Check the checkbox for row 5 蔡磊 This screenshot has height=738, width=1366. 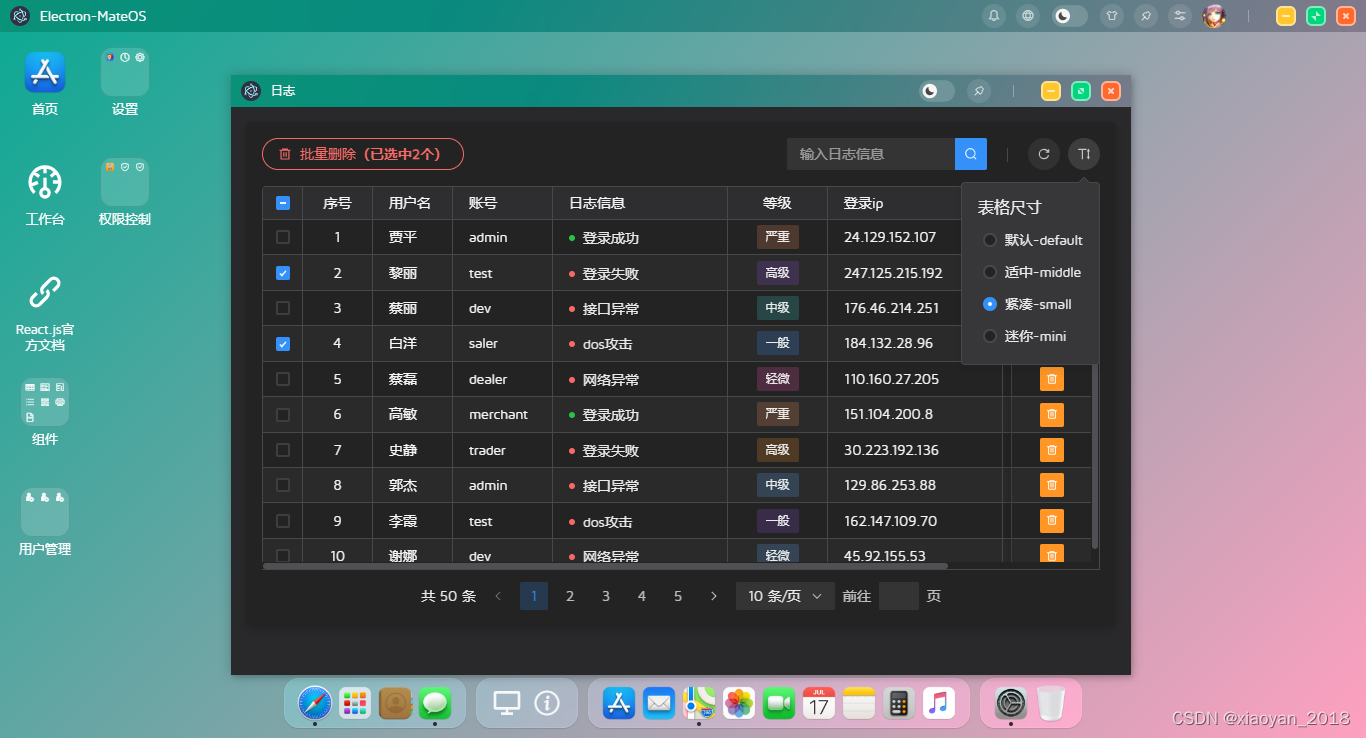pos(283,379)
